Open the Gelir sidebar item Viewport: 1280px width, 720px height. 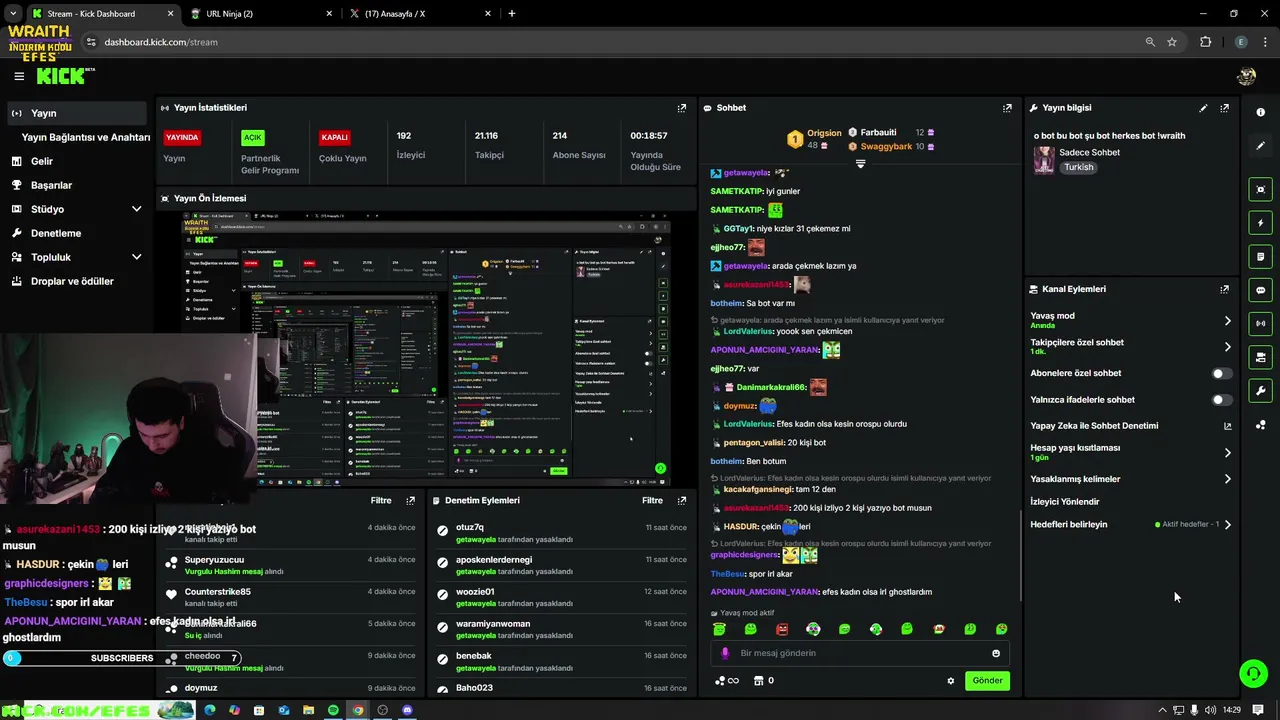pos(76,161)
